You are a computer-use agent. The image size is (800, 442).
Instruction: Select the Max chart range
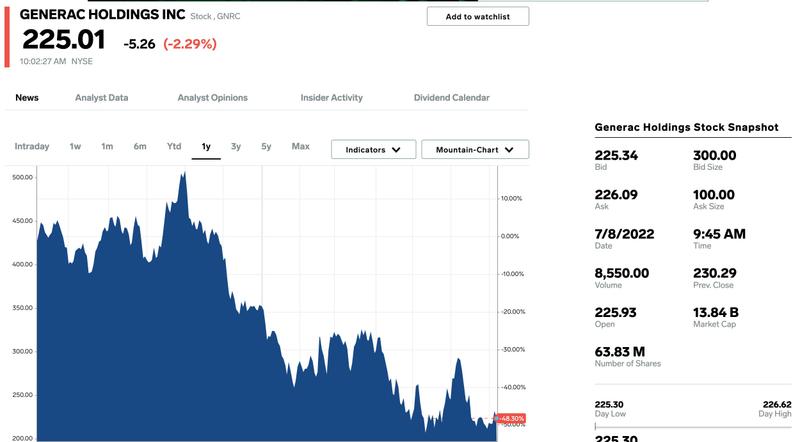pyautogui.click(x=301, y=146)
